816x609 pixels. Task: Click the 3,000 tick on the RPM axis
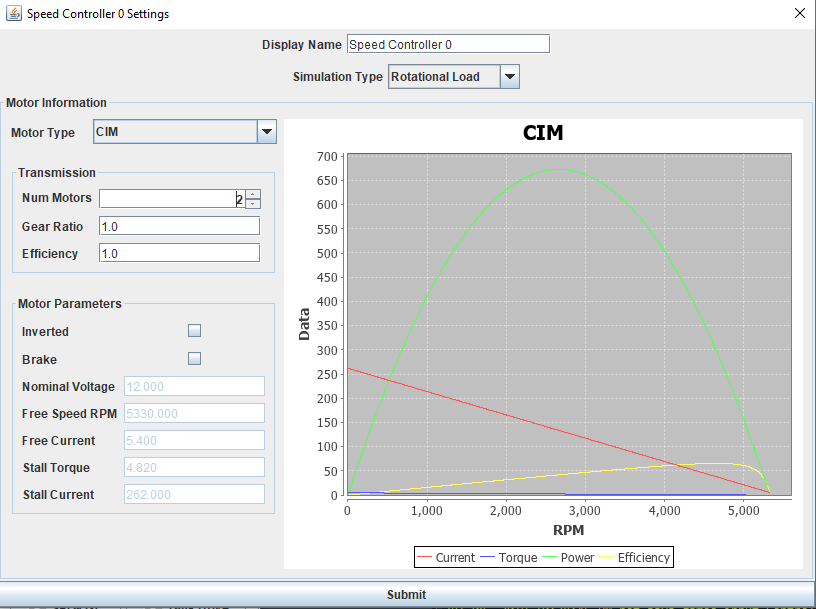[x=585, y=511]
